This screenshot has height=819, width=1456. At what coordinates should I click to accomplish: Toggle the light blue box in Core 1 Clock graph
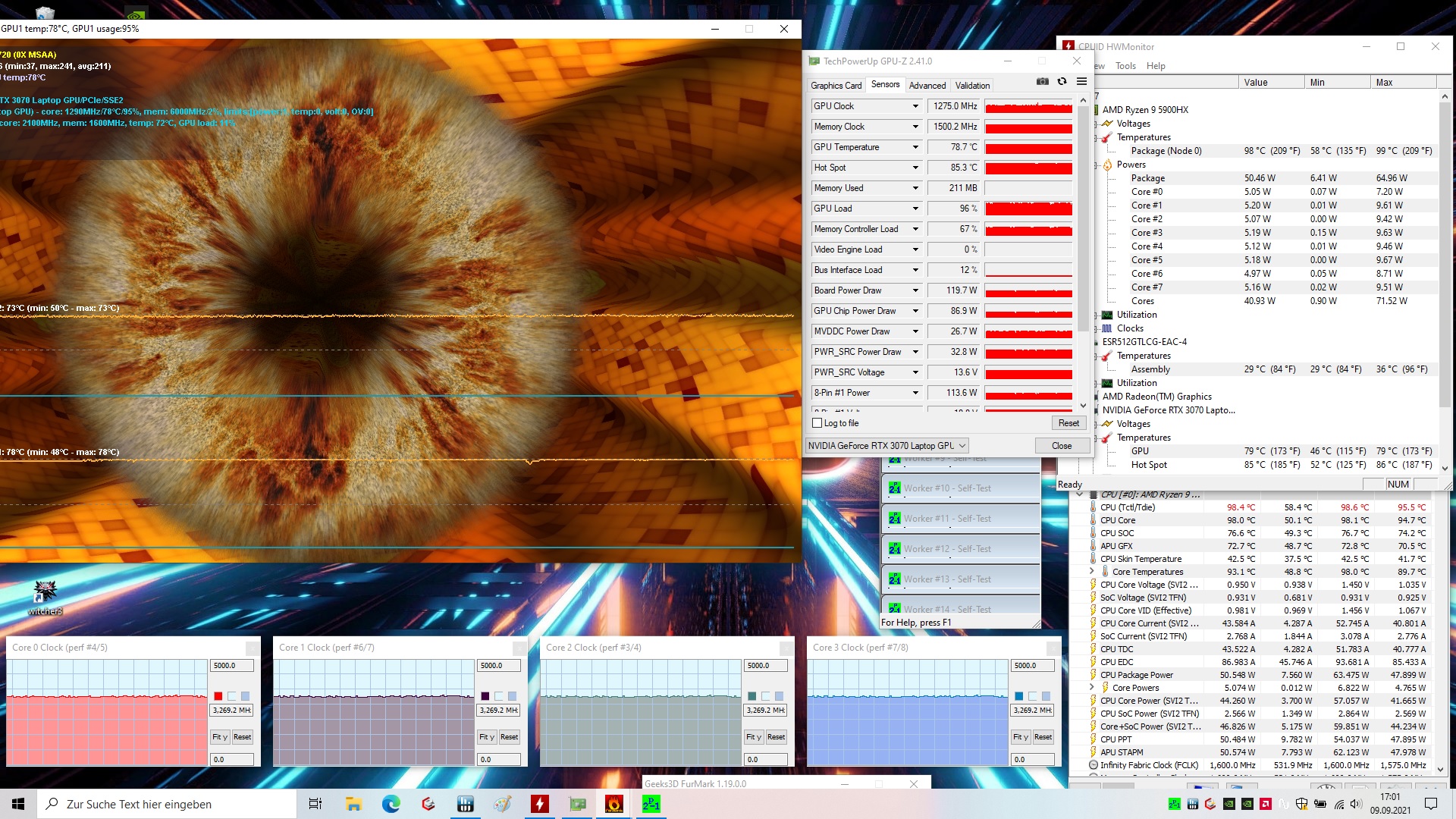tap(513, 696)
